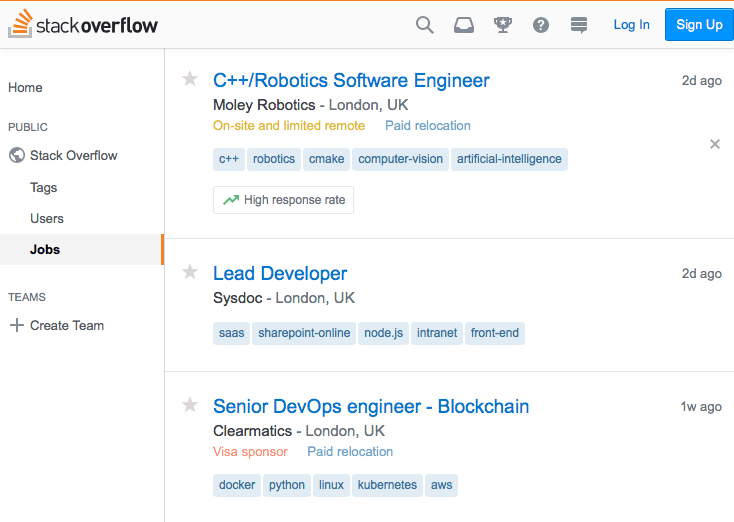
Task: Click Paid relocation under Moley Robotics
Action: click(x=428, y=125)
